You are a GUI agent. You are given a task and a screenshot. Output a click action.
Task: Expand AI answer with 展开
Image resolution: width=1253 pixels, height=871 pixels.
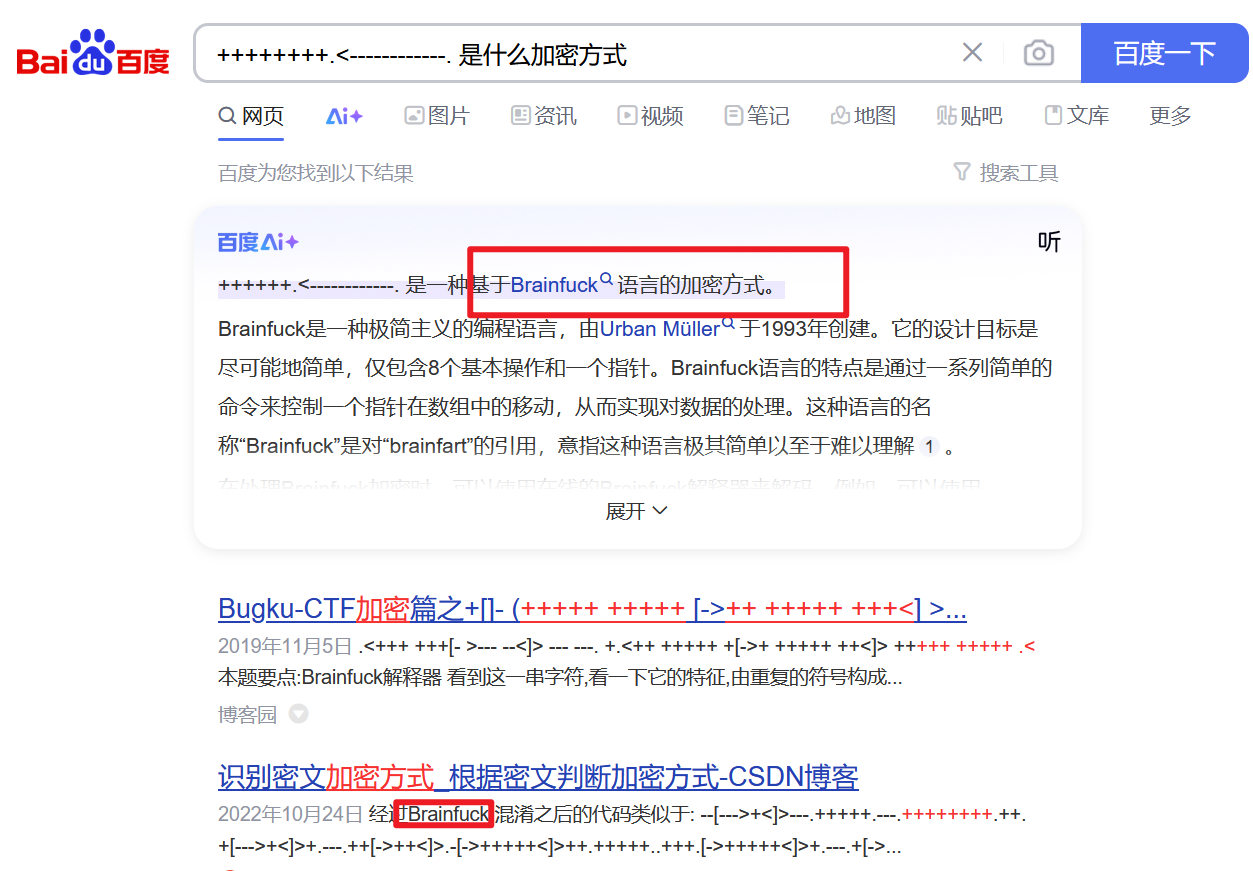(637, 511)
